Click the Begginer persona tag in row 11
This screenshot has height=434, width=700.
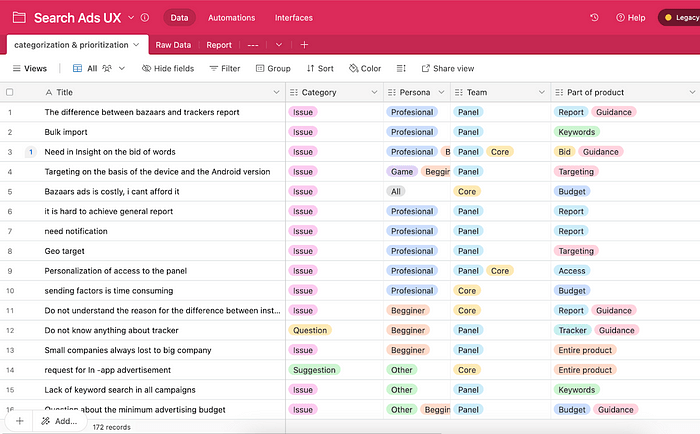coord(408,311)
